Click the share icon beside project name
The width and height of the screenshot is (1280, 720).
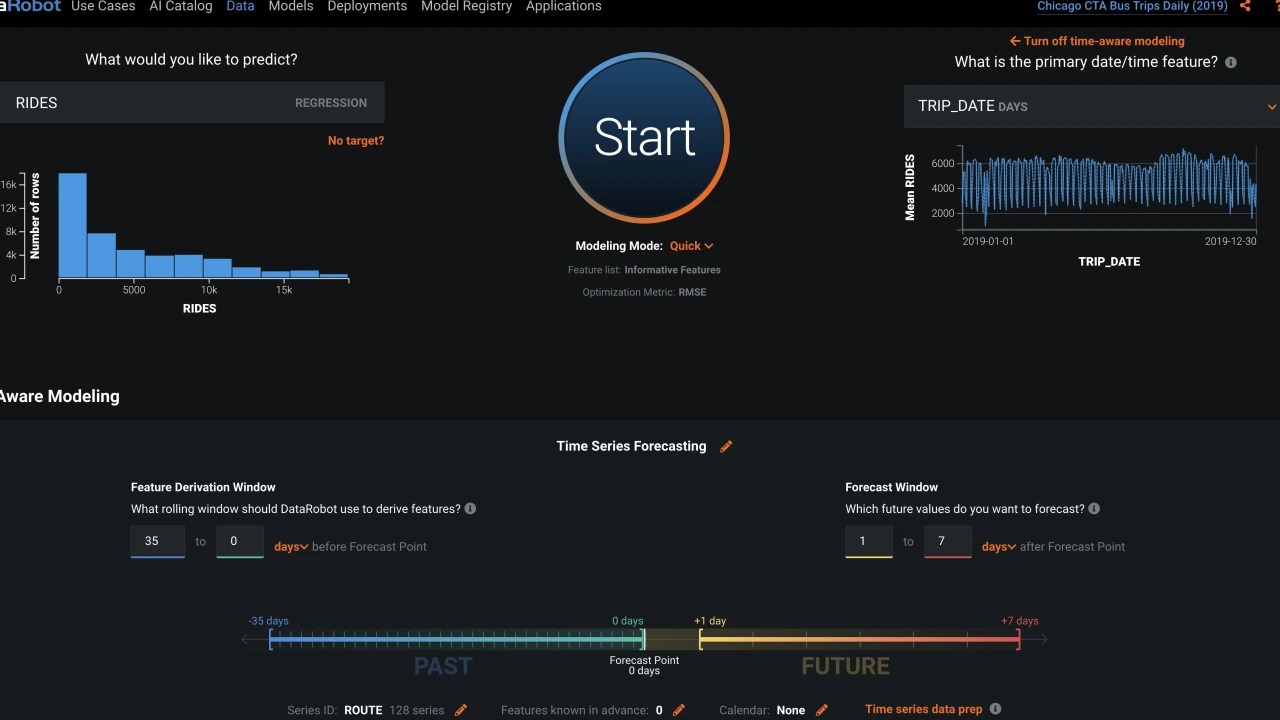(x=1245, y=6)
